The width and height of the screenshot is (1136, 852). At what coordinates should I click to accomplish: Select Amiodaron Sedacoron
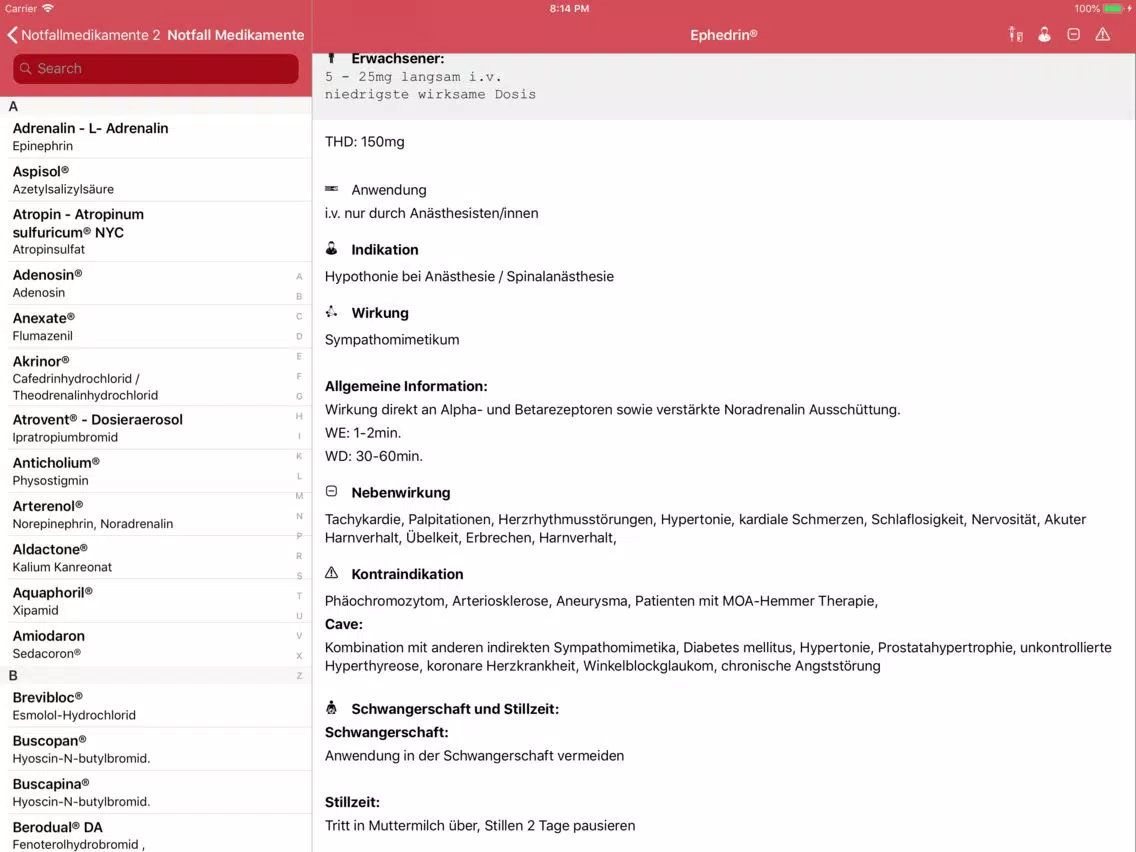[x=156, y=645]
